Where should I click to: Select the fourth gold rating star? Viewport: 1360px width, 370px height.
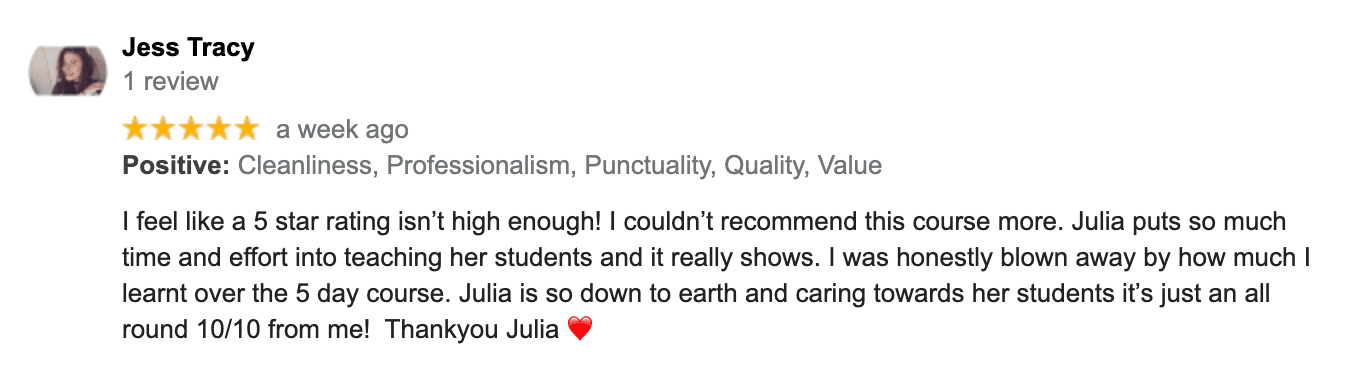click(x=217, y=129)
